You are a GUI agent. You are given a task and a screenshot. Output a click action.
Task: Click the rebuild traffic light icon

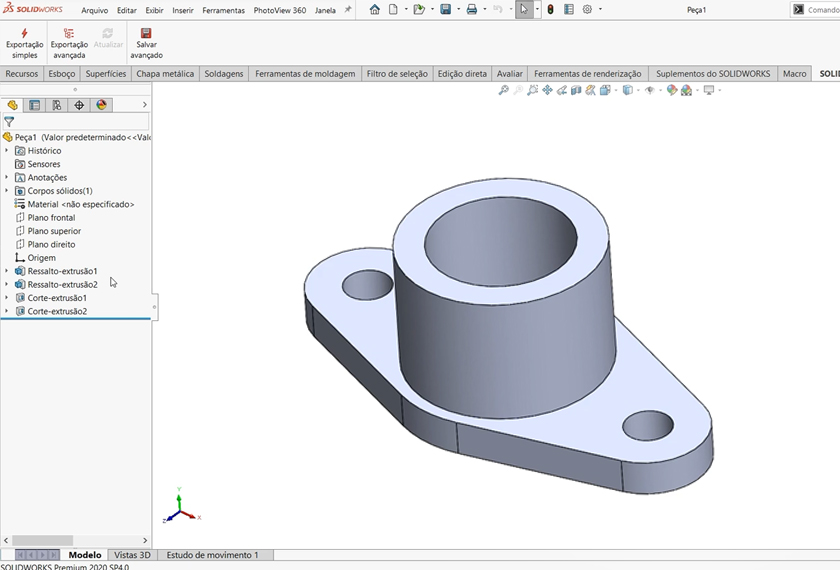point(550,10)
